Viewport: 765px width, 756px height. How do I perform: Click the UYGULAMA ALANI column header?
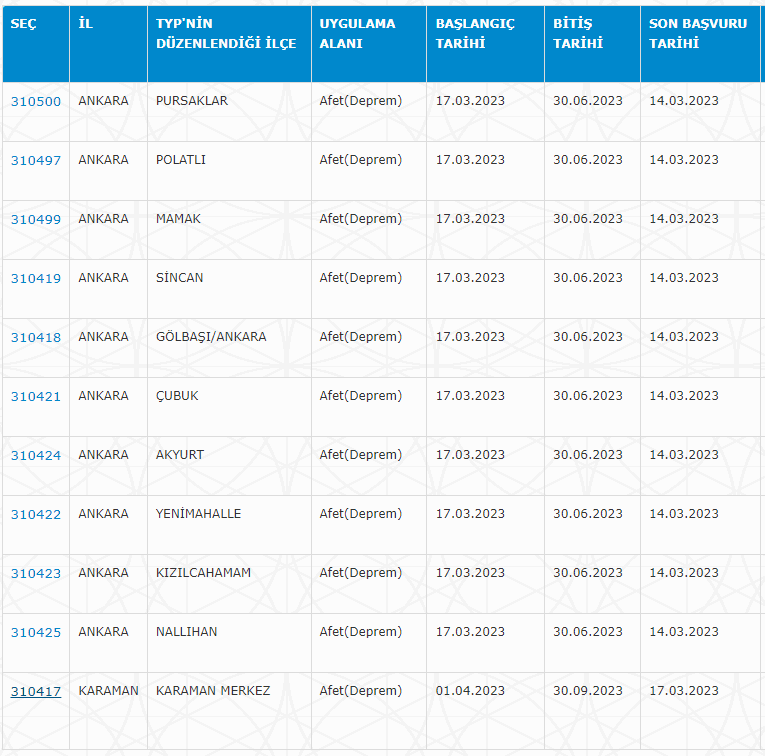[357, 34]
